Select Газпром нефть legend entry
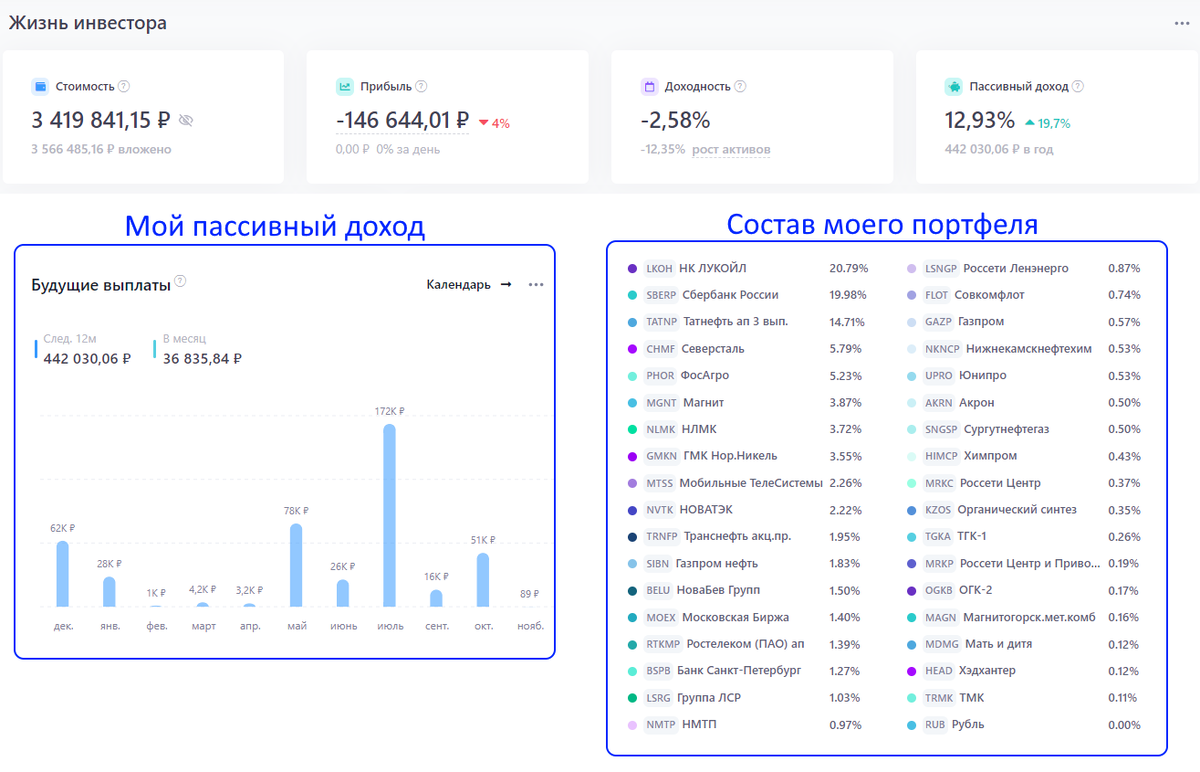The height and width of the screenshot is (772, 1200). pos(717,564)
